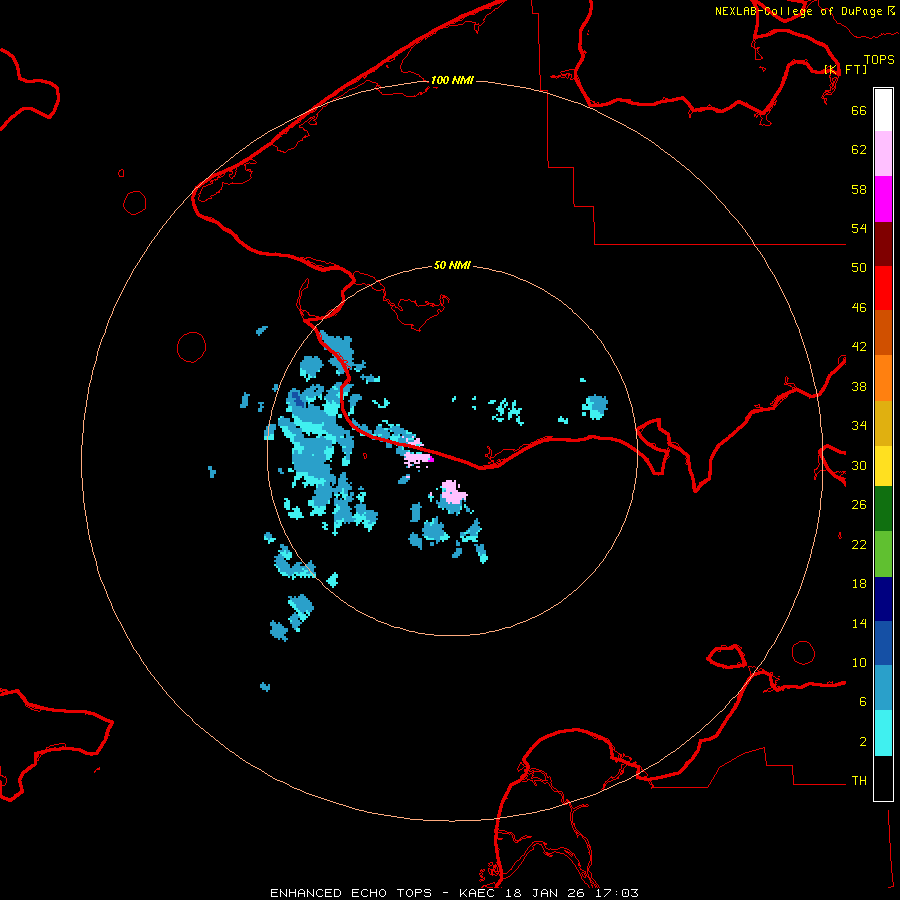Click the legend value "22"

point(859,544)
